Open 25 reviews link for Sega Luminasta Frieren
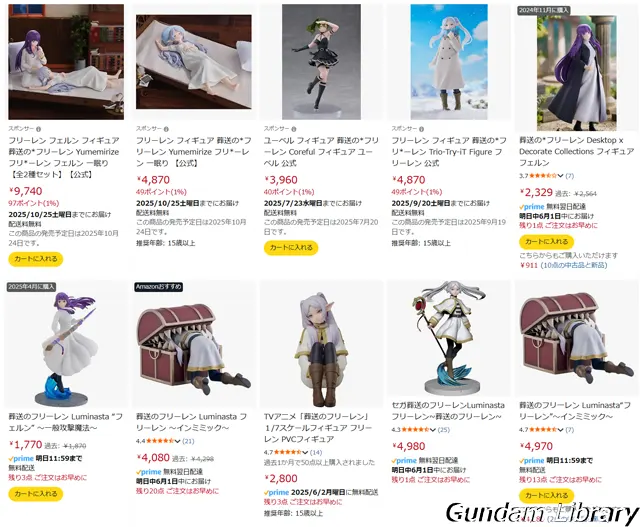This screenshot has width=640, height=527. [x=444, y=430]
